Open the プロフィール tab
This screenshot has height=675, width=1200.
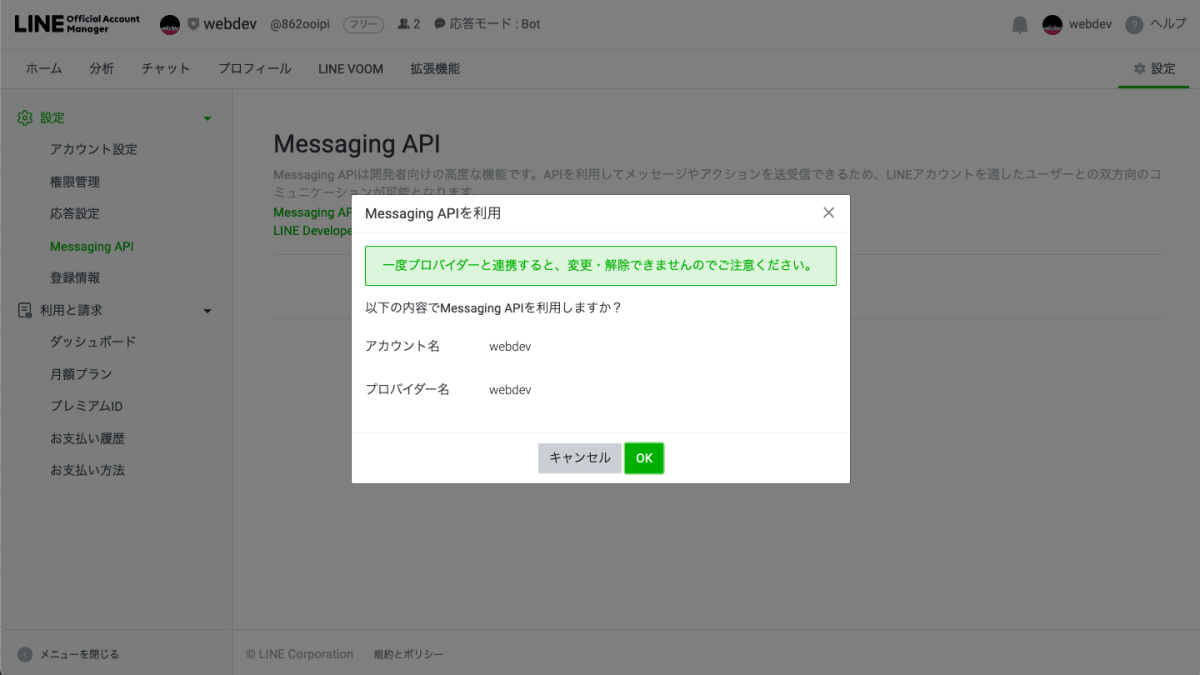pos(255,69)
